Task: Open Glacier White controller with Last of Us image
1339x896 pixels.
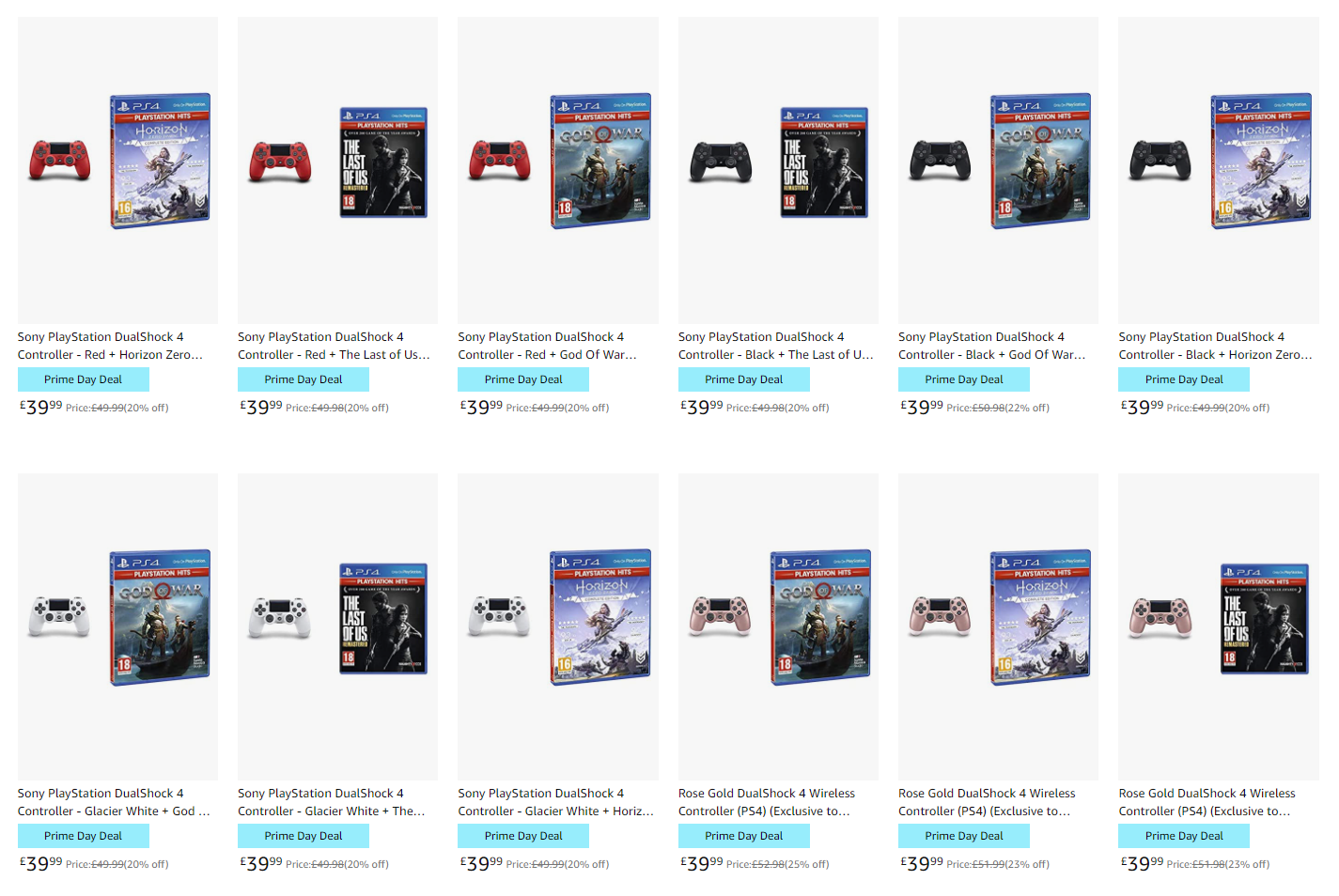Action: (337, 626)
